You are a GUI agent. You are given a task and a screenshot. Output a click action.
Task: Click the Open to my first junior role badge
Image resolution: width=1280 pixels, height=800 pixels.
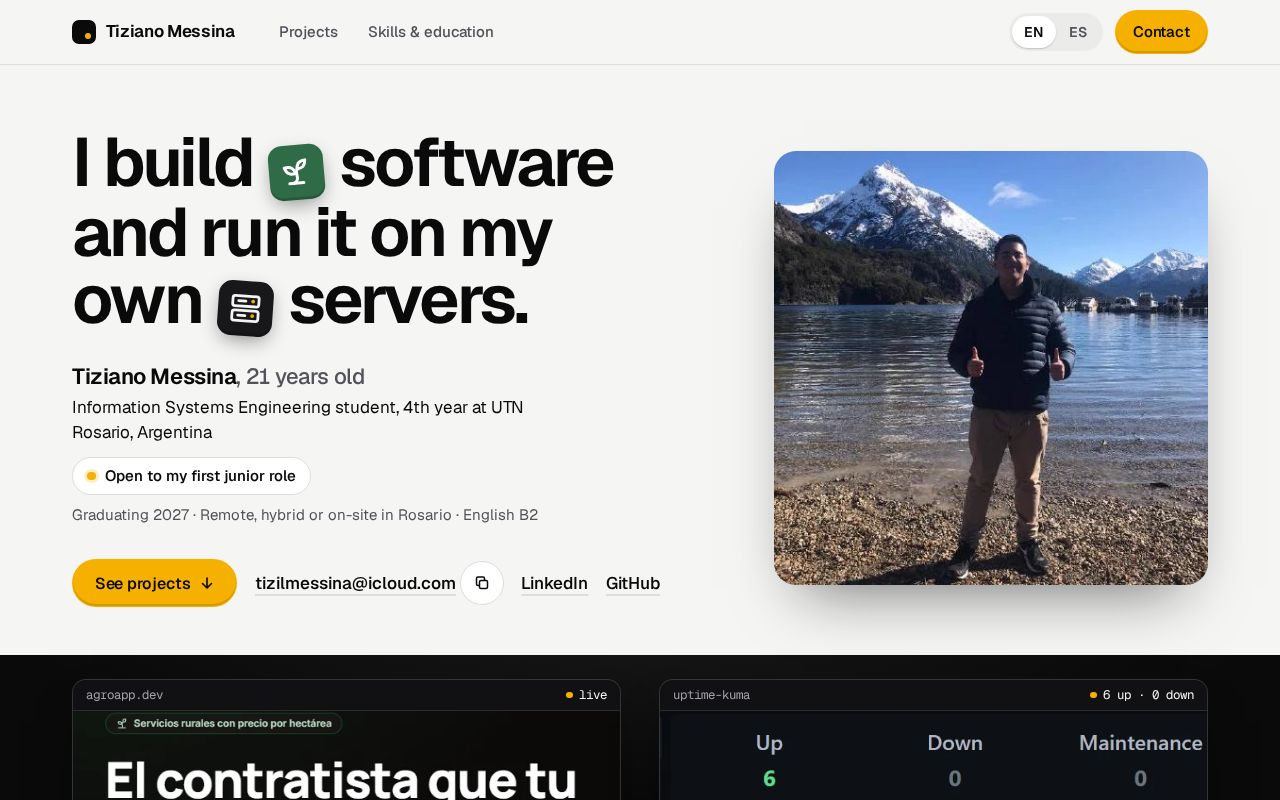(191, 476)
